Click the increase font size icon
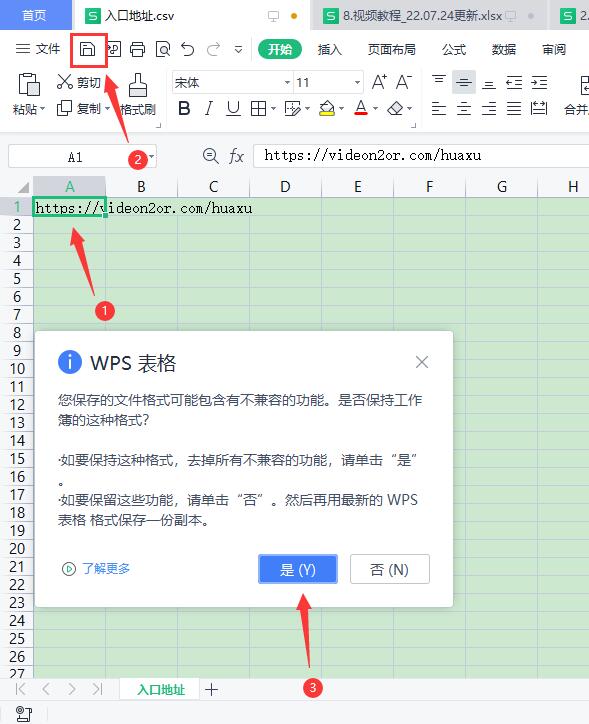This screenshot has height=724, width=589. click(379, 82)
